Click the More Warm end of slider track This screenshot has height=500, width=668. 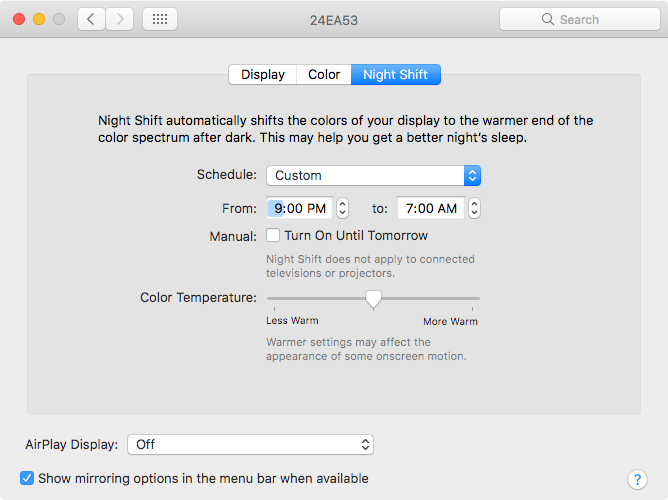477,298
